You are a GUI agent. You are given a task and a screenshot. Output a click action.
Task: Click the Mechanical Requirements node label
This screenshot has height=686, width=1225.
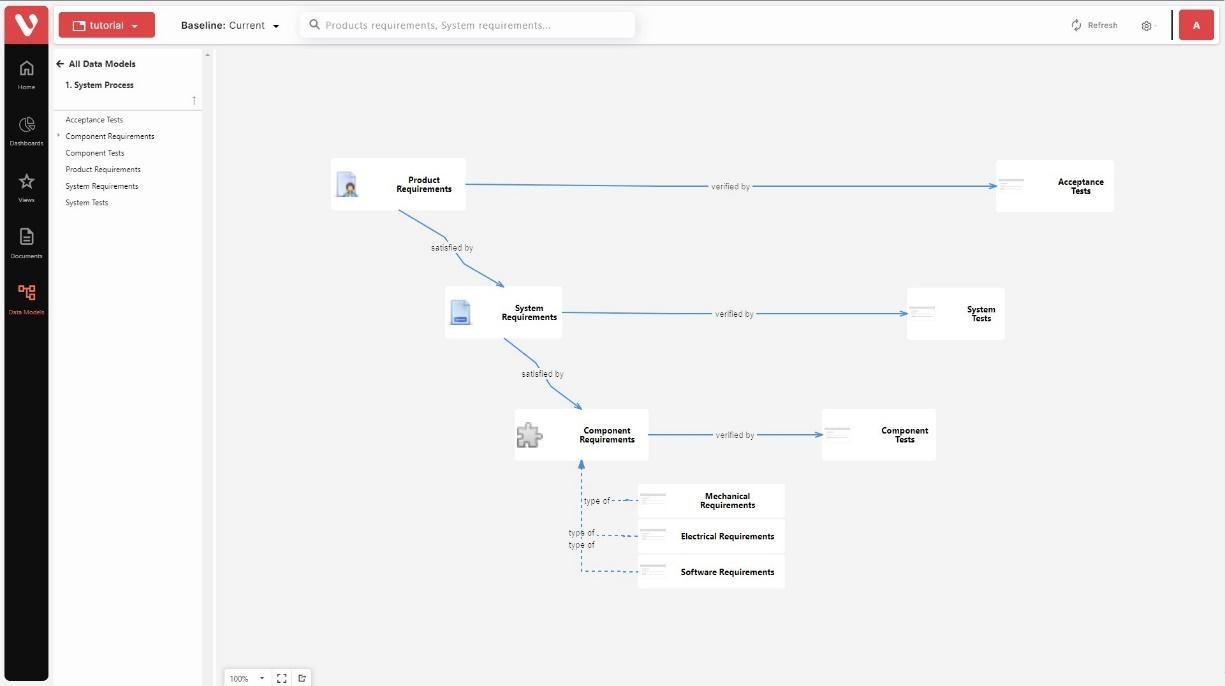click(x=727, y=501)
